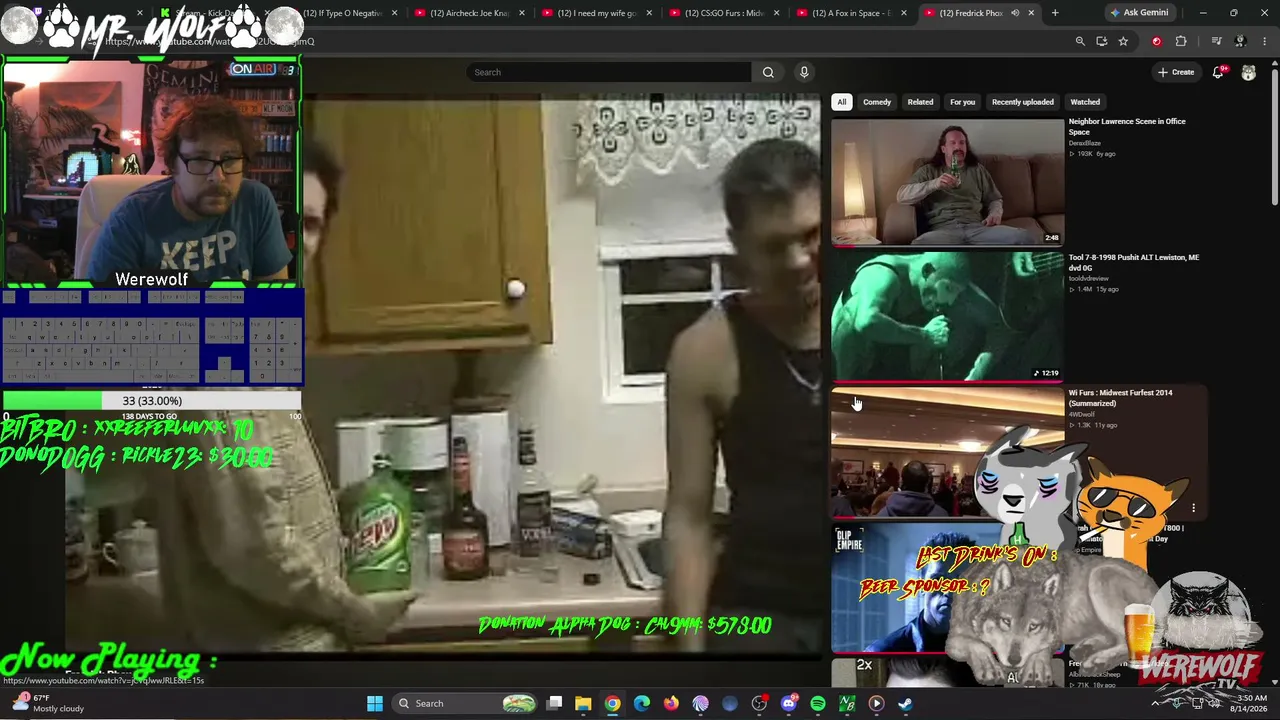This screenshot has height=720, width=1280.
Task: Open the Windows Start menu
Action: click(375, 703)
